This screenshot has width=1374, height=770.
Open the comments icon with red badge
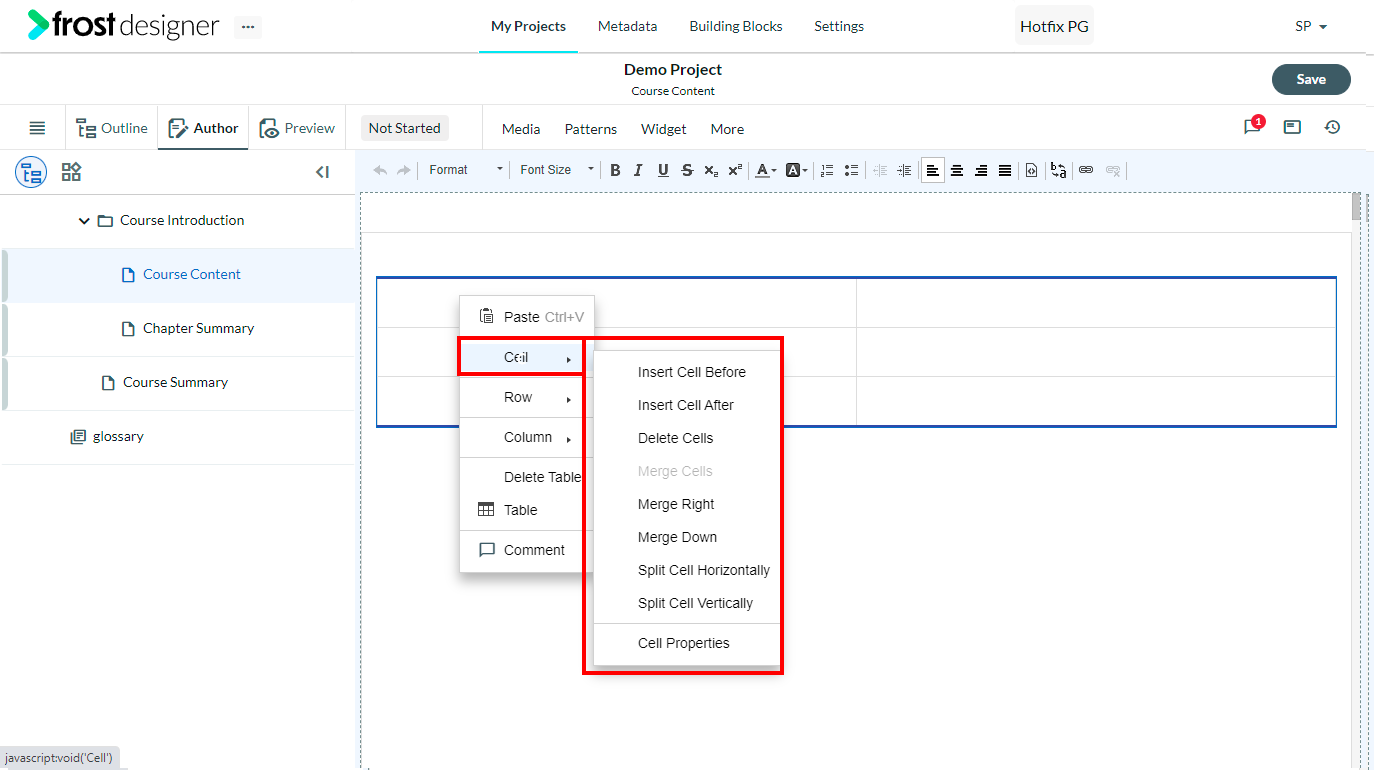(x=1253, y=126)
